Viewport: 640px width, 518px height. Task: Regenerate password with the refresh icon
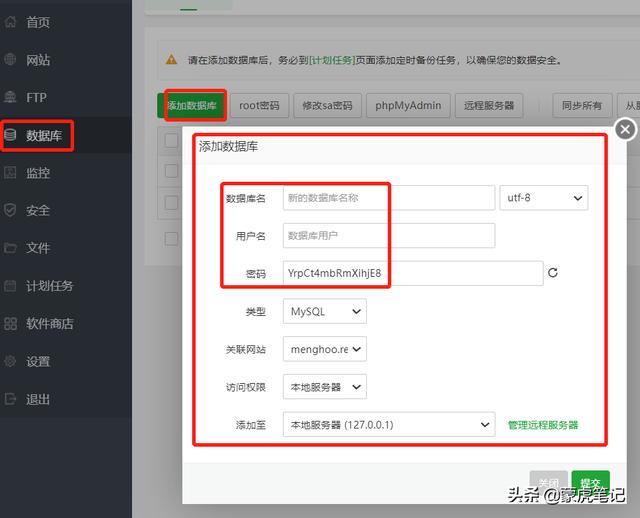[552, 273]
